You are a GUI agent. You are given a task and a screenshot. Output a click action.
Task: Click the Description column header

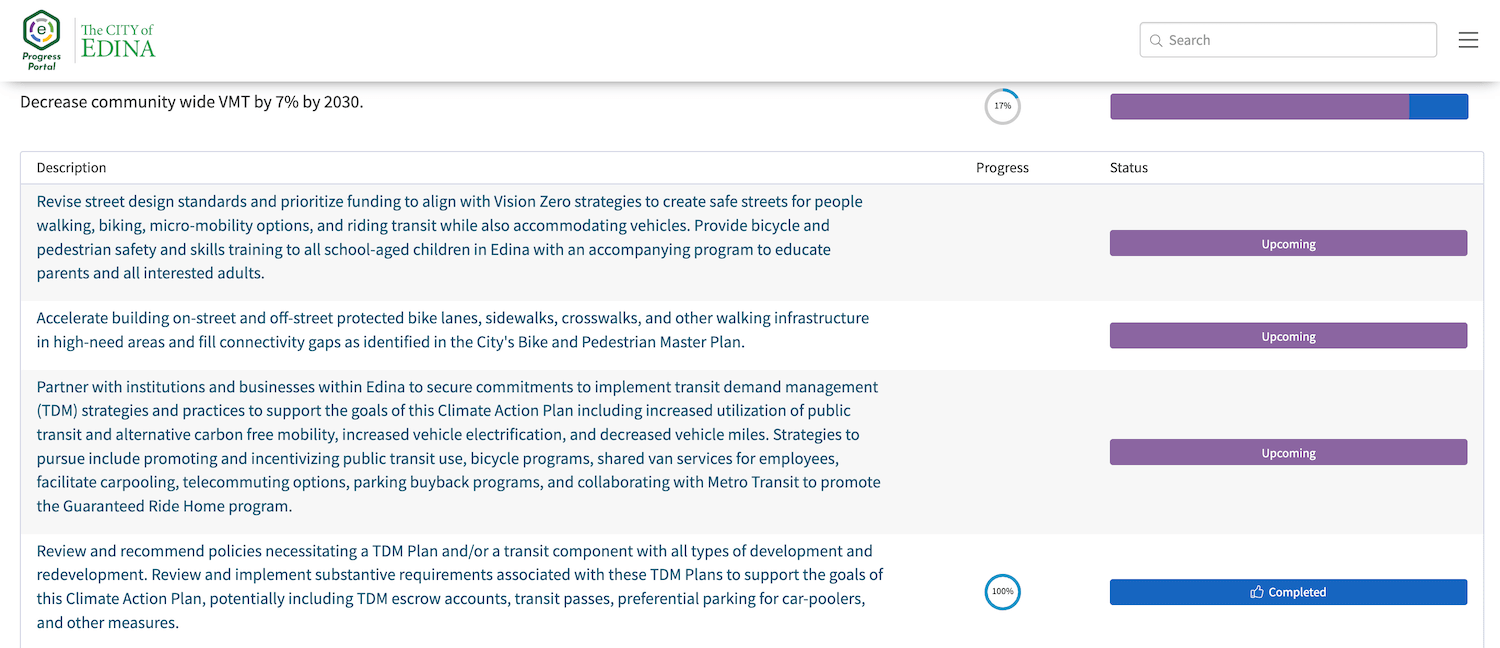(71, 168)
